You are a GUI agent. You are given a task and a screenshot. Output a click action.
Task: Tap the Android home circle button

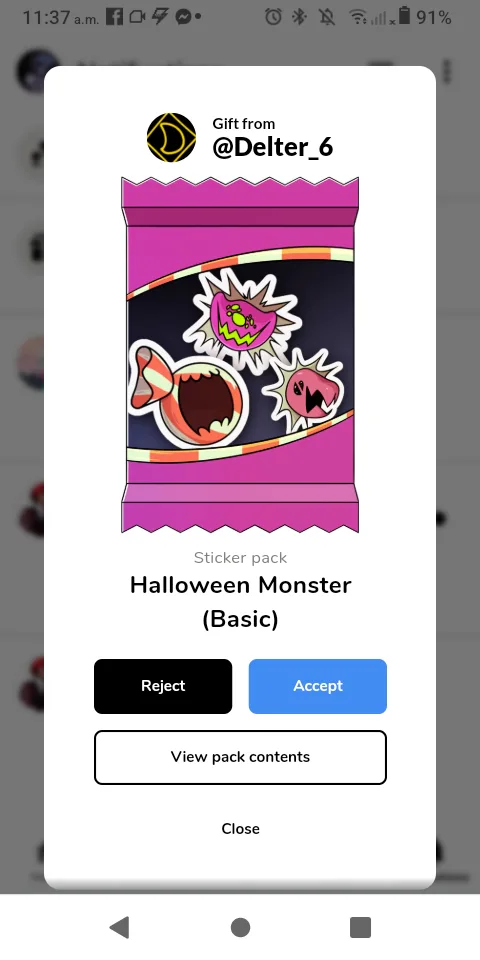[240, 928]
